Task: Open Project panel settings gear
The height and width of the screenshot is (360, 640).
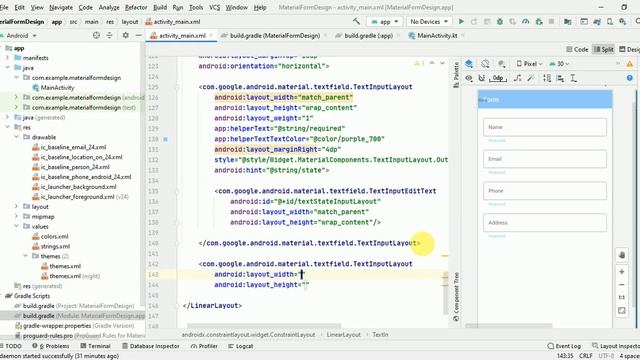Action: 126,36
